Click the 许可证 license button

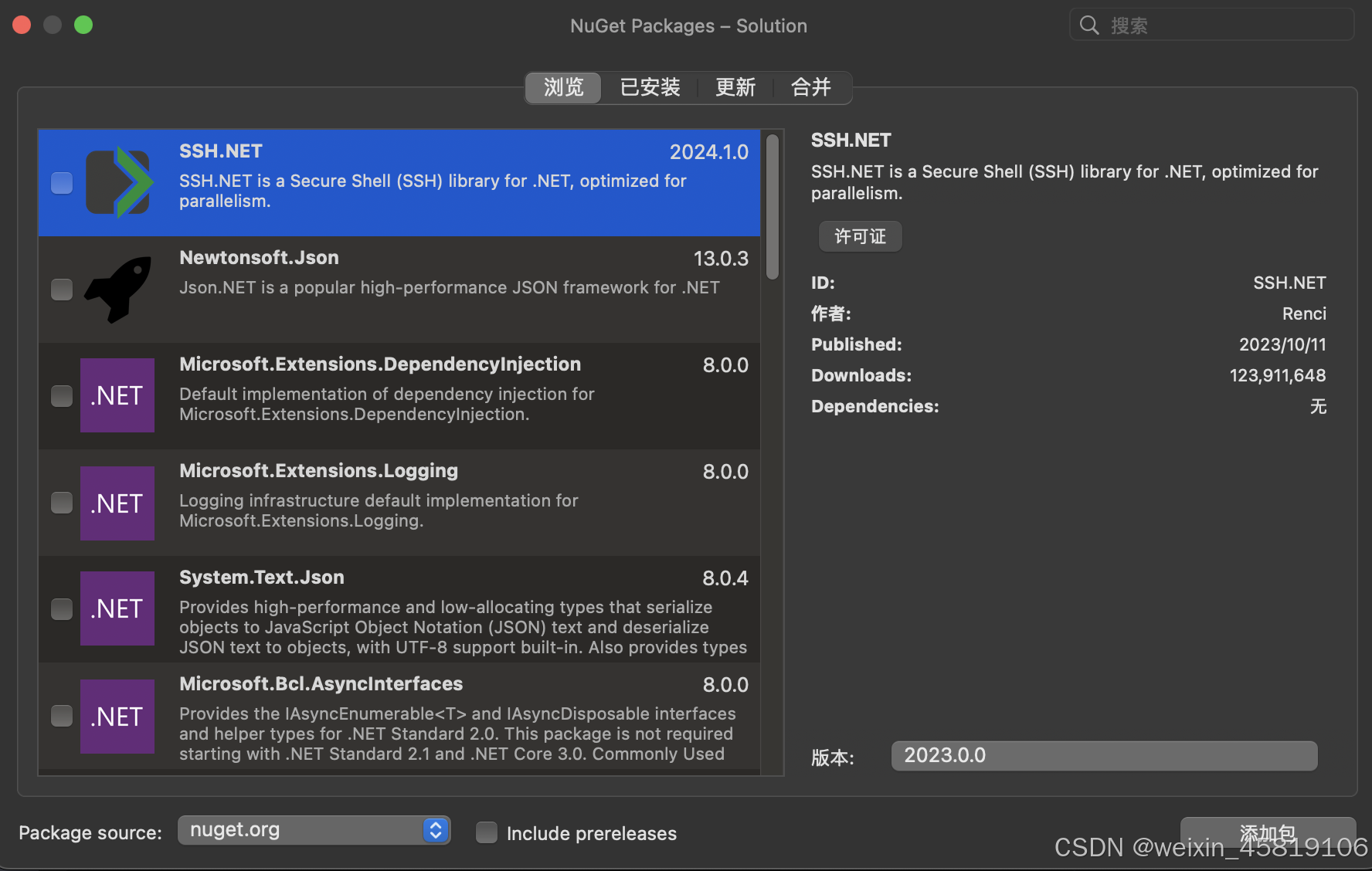click(x=860, y=236)
